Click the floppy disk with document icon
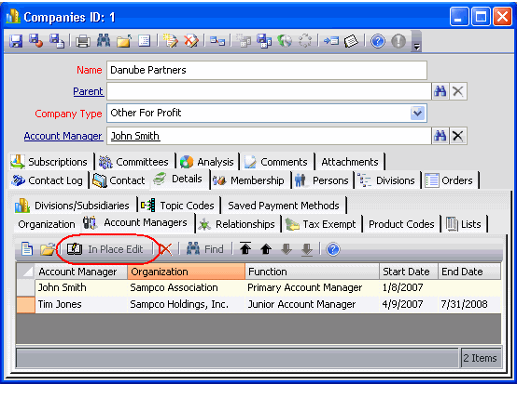The image size is (528, 393). 57,41
